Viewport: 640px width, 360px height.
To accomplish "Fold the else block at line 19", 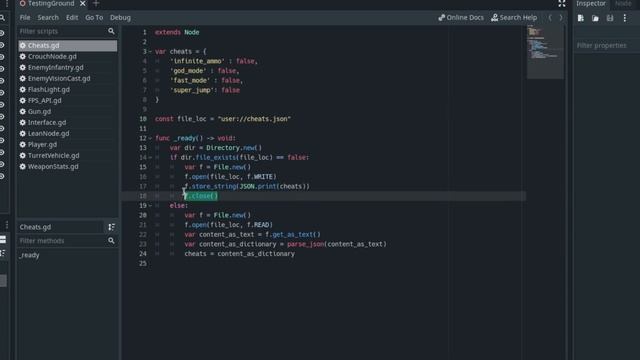I will pyautogui.click(x=150, y=206).
